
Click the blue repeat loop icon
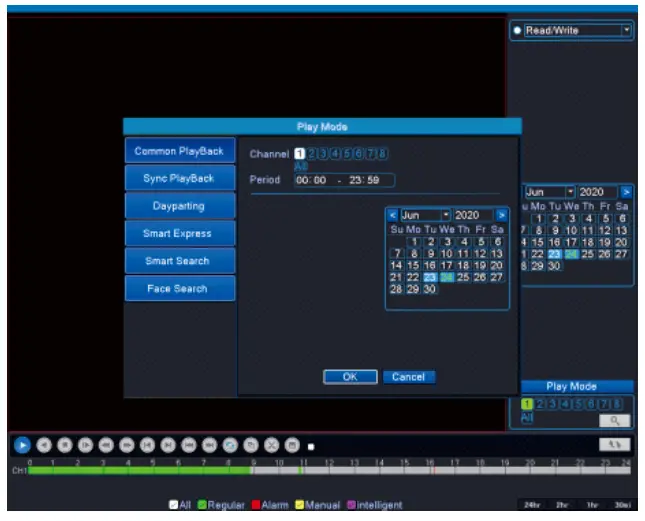tap(230, 445)
